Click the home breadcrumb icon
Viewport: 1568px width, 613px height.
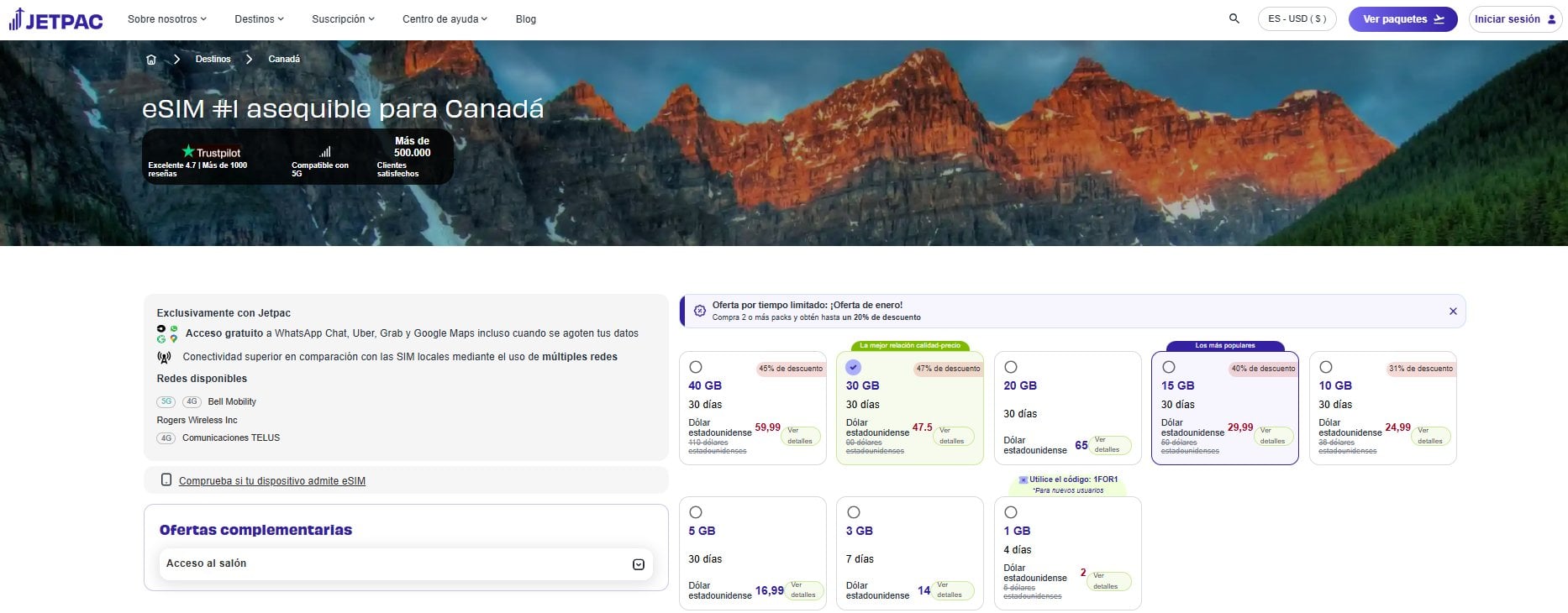[151, 60]
